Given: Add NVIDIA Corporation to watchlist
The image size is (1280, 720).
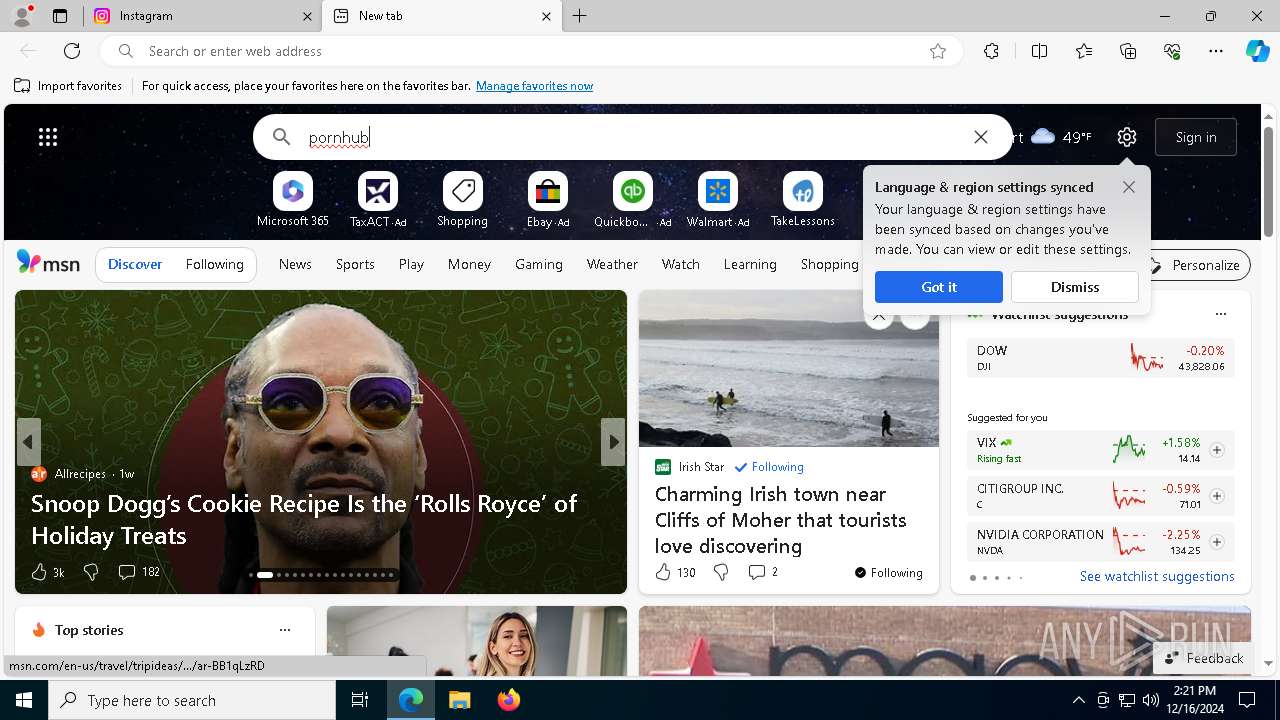Looking at the screenshot, I should [1217, 542].
